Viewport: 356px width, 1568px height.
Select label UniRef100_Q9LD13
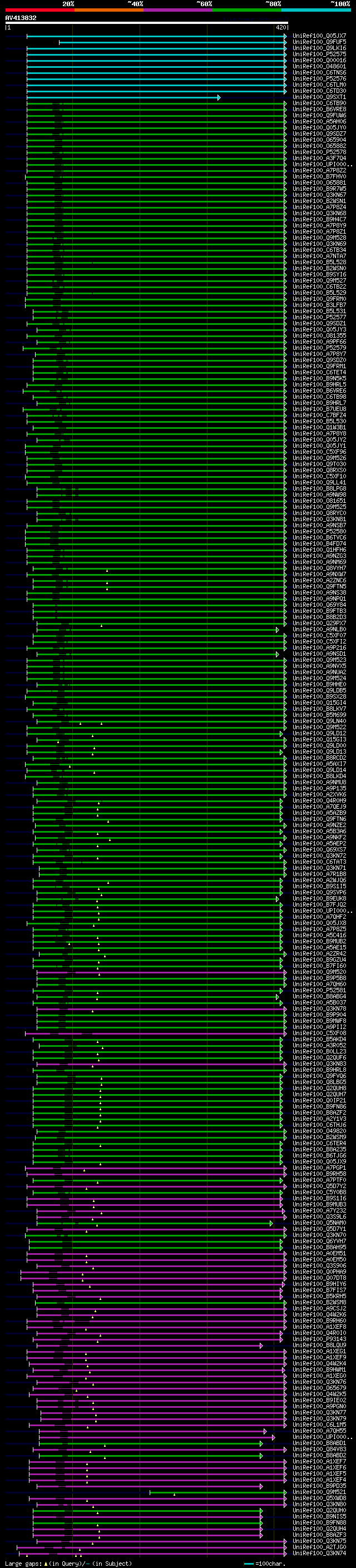[319, 752]
